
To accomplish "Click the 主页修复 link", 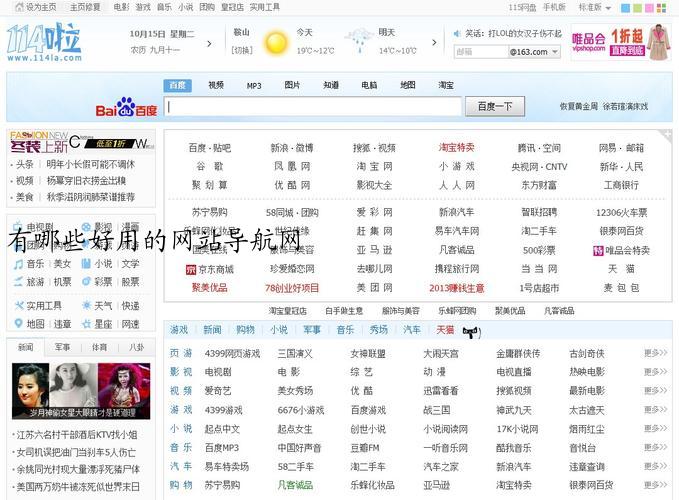I will tap(85, 7).
